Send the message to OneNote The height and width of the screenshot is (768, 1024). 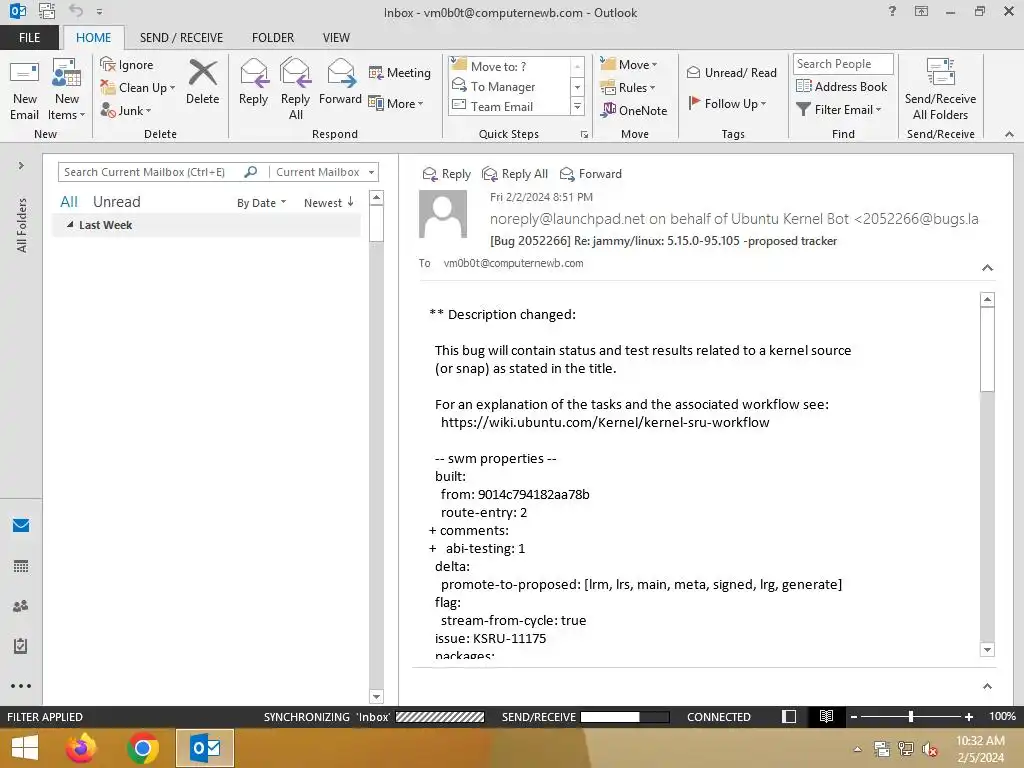click(634, 110)
